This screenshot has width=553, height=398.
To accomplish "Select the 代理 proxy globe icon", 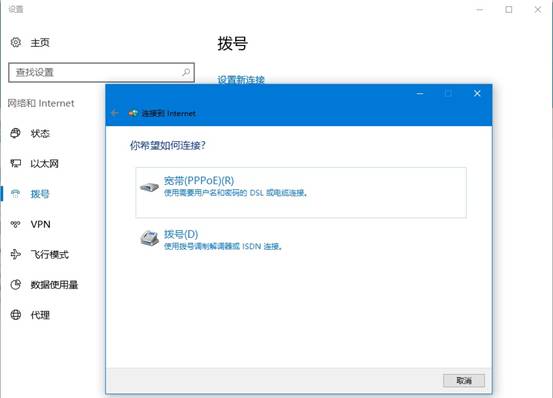I will click(16, 314).
